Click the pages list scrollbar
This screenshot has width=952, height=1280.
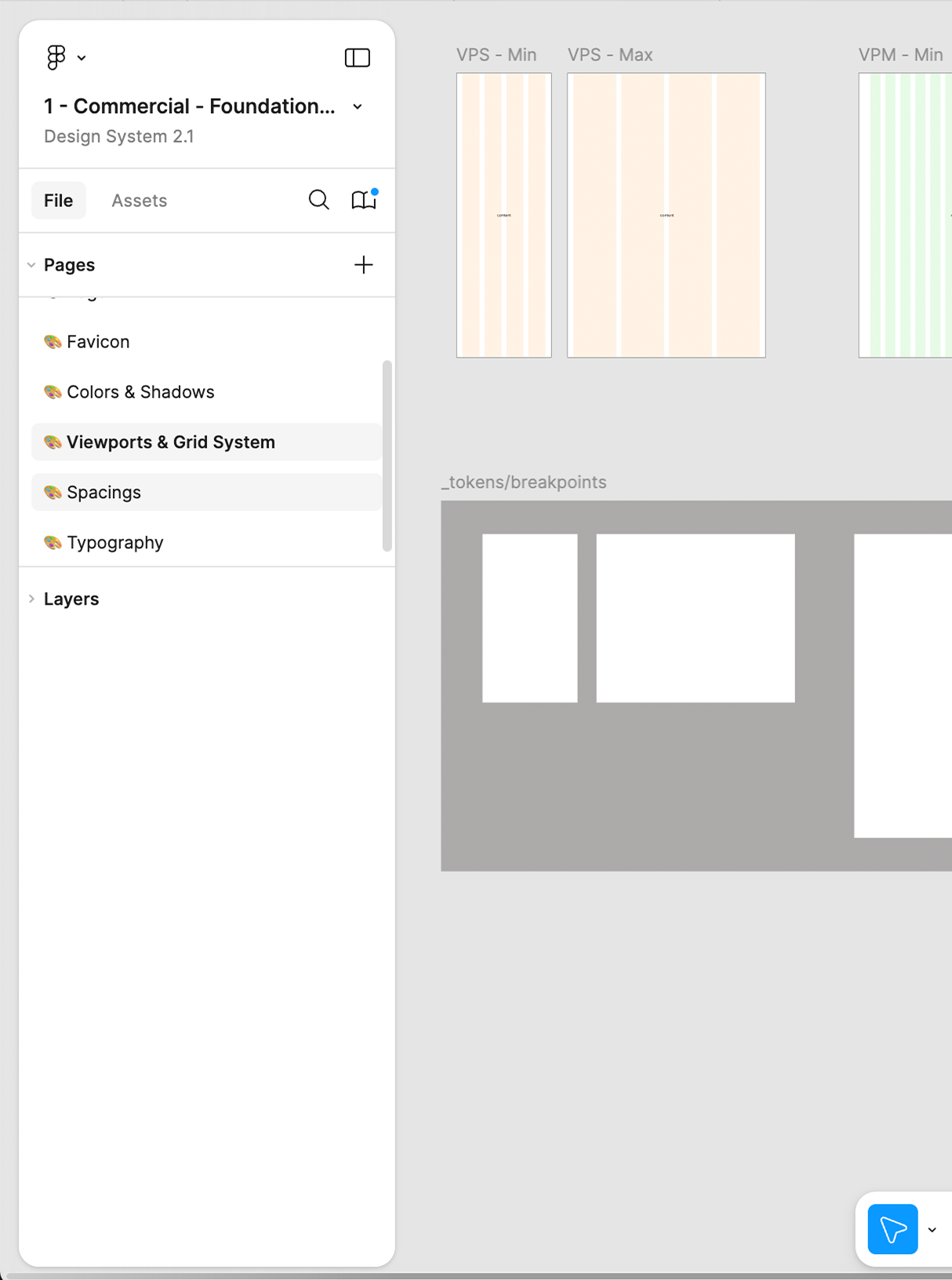[387, 456]
